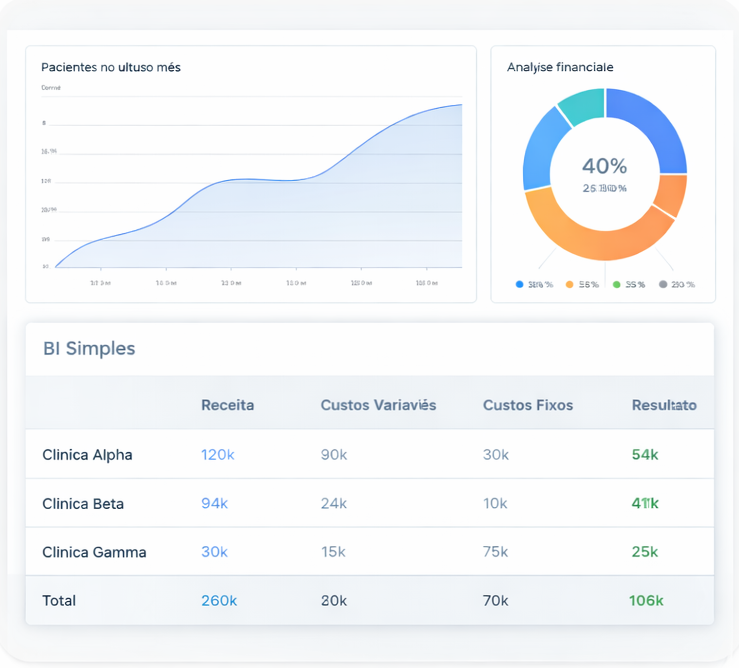Select the teal segment of the donut chart
The width and height of the screenshot is (739, 668).
581,105
